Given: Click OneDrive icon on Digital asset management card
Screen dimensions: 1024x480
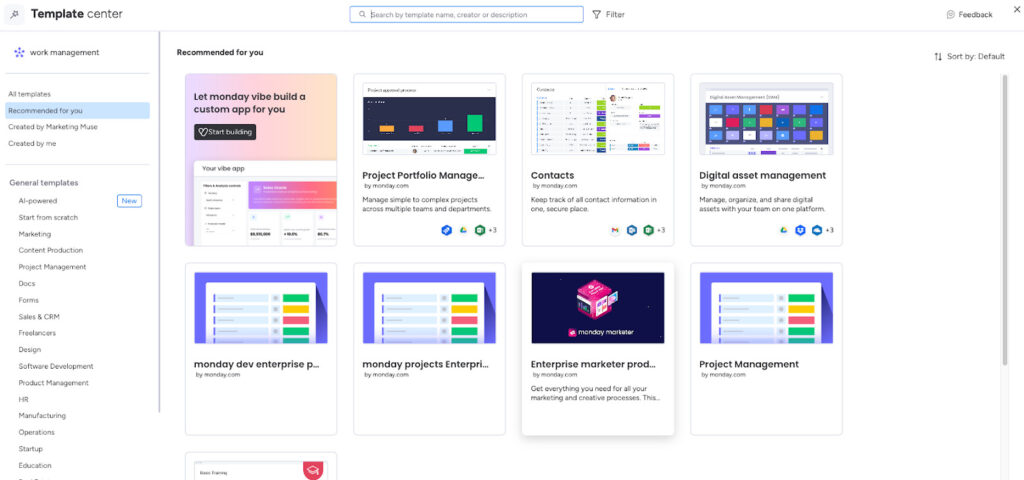Looking at the screenshot, I should click(x=817, y=230).
